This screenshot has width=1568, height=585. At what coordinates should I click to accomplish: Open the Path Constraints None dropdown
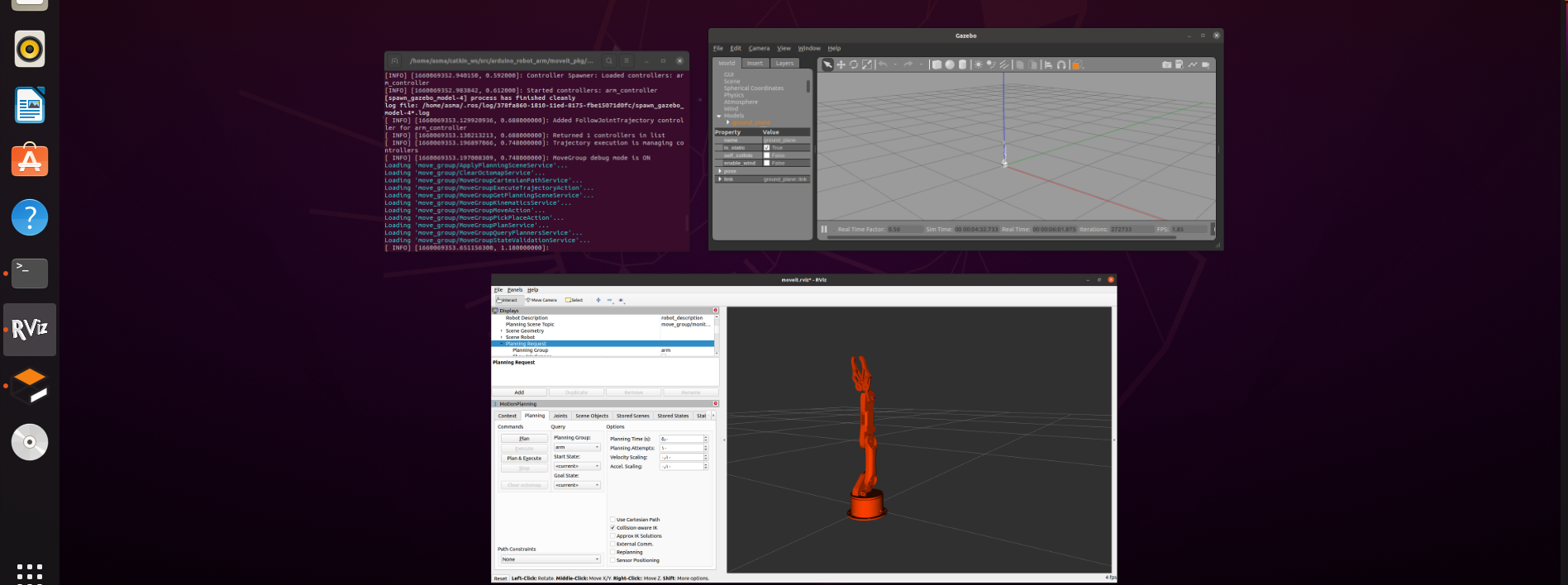tap(550, 559)
